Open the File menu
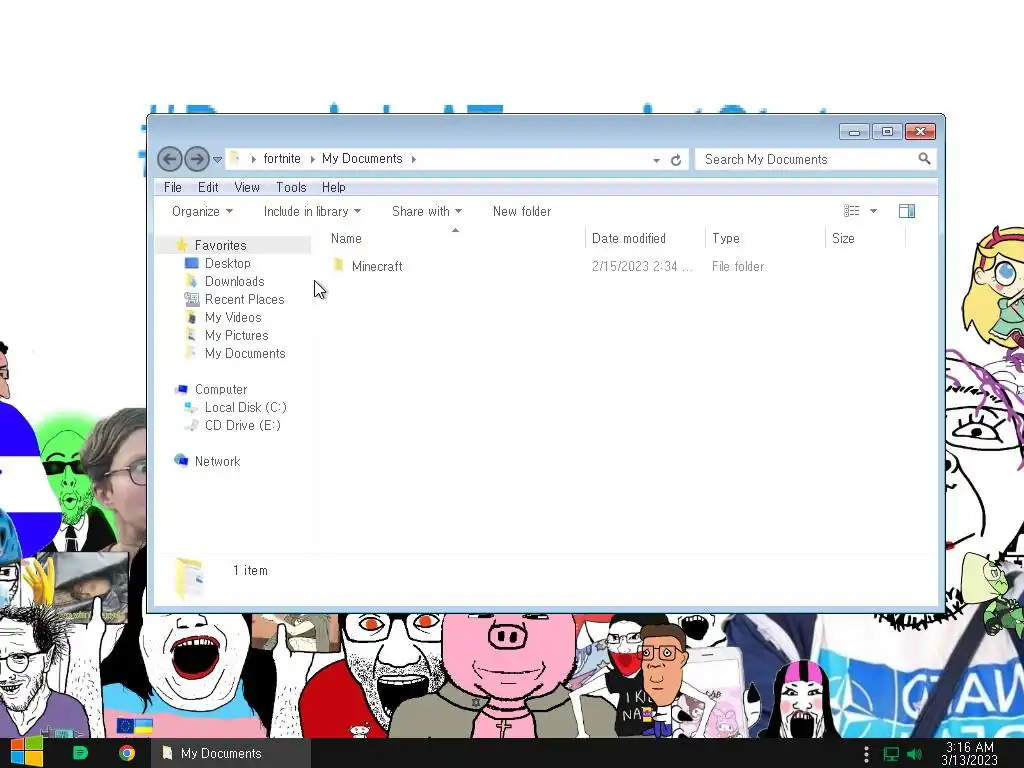This screenshot has width=1024, height=768. point(173,187)
